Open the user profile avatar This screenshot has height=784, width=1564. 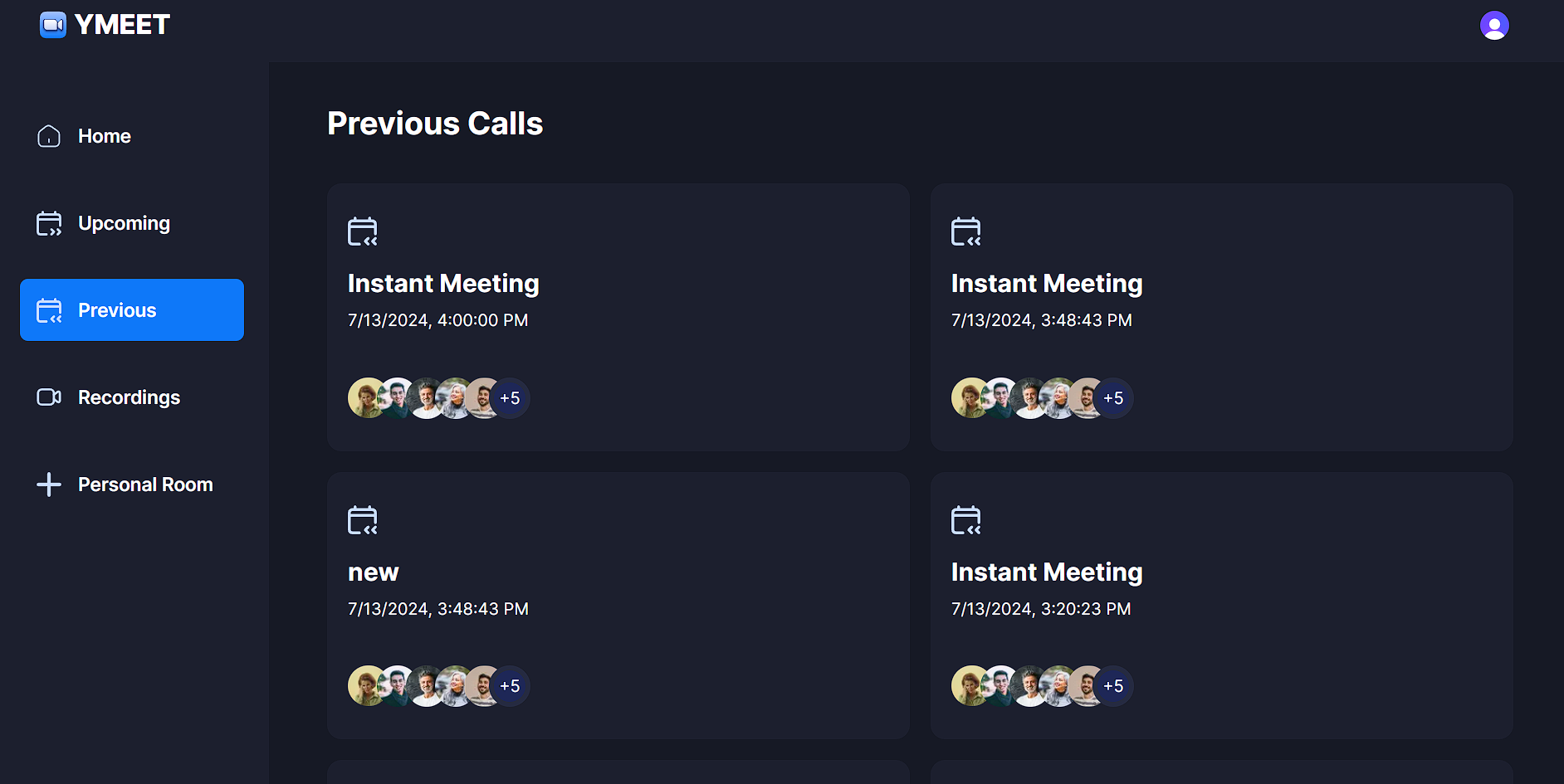(x=1494, y=26)
